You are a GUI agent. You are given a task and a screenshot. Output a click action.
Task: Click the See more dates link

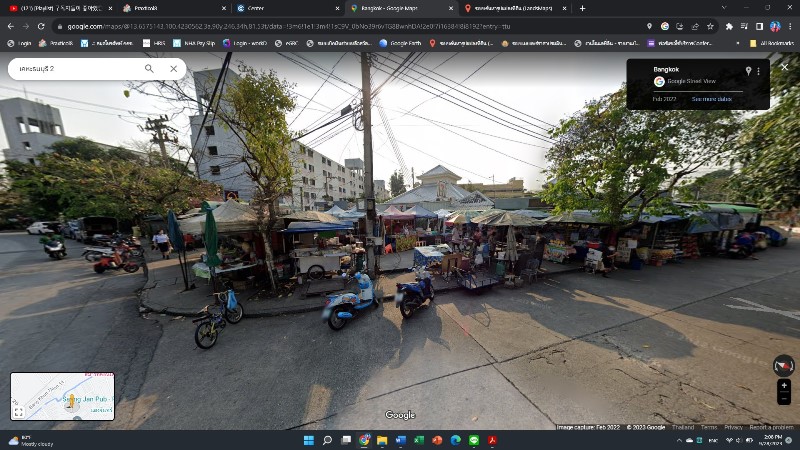712,99
